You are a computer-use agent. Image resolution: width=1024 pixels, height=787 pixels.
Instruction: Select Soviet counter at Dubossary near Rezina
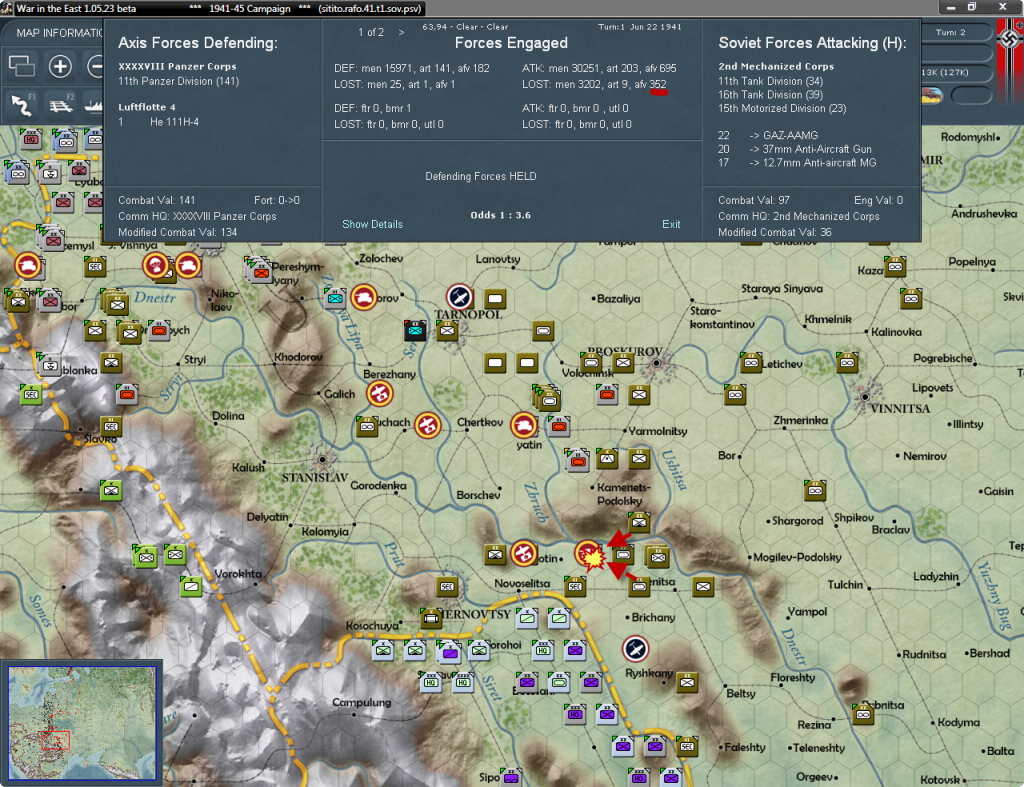click(x=863, y=714)
